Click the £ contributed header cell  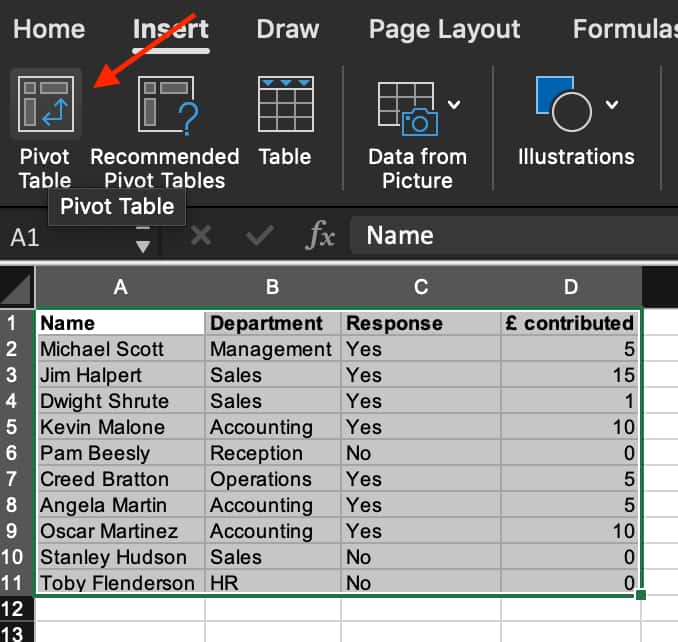pos(570,323)
